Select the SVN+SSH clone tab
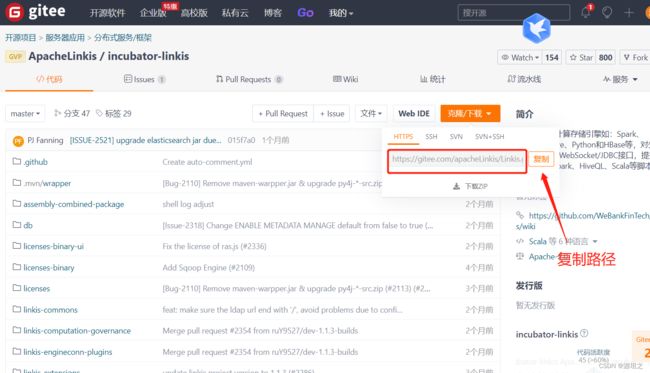Screen dimensions: 650x373 click(490, 136)
